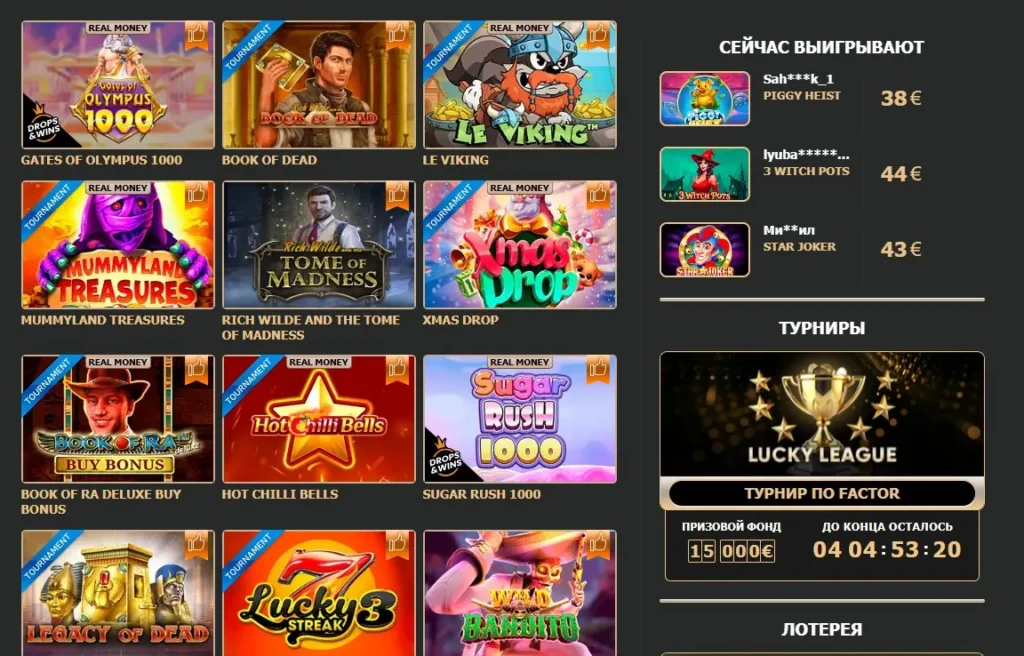Open Book of Ra Deluxe Buy Bonus title

[x=101, y=502]
